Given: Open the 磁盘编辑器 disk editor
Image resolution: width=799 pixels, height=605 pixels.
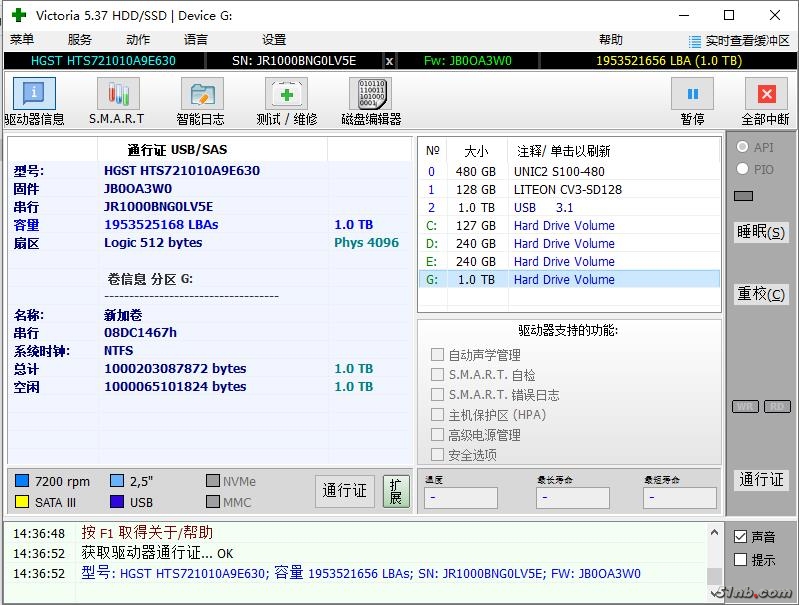Looking at the screenshot, I should coord(371,101).
